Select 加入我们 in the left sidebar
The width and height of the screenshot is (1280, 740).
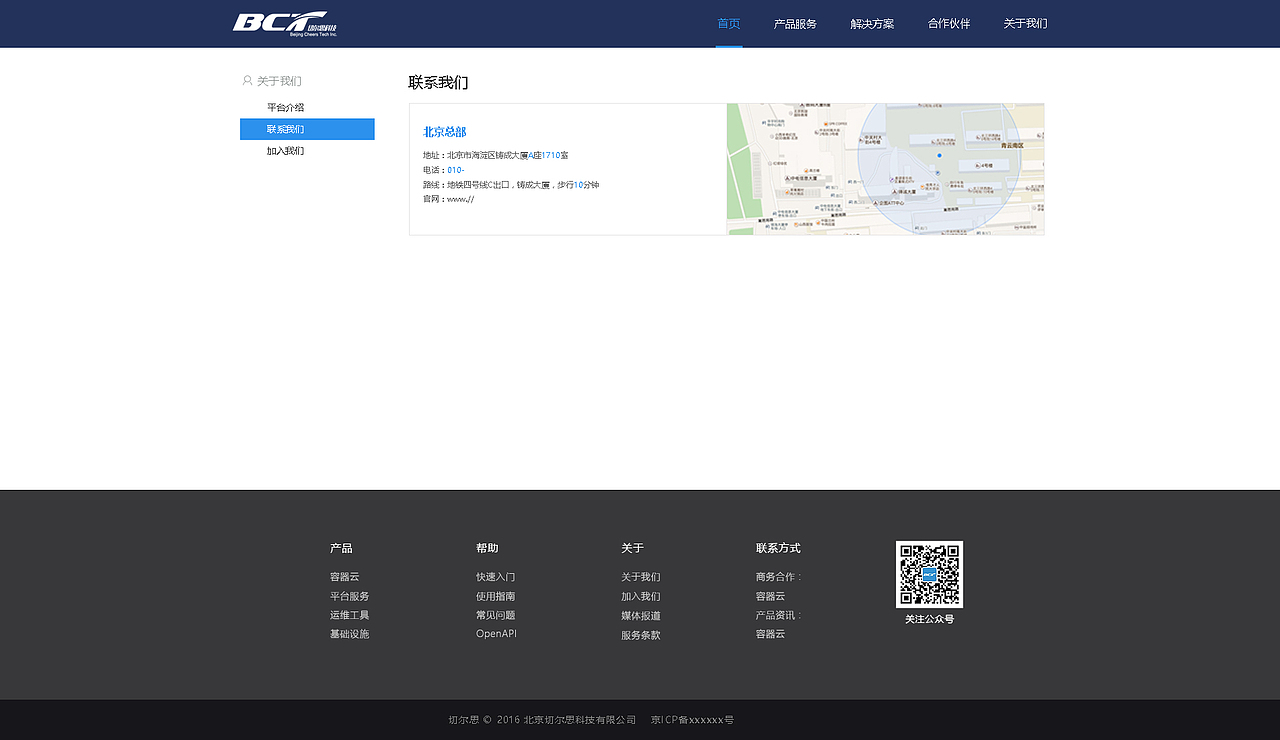[286, 151]
